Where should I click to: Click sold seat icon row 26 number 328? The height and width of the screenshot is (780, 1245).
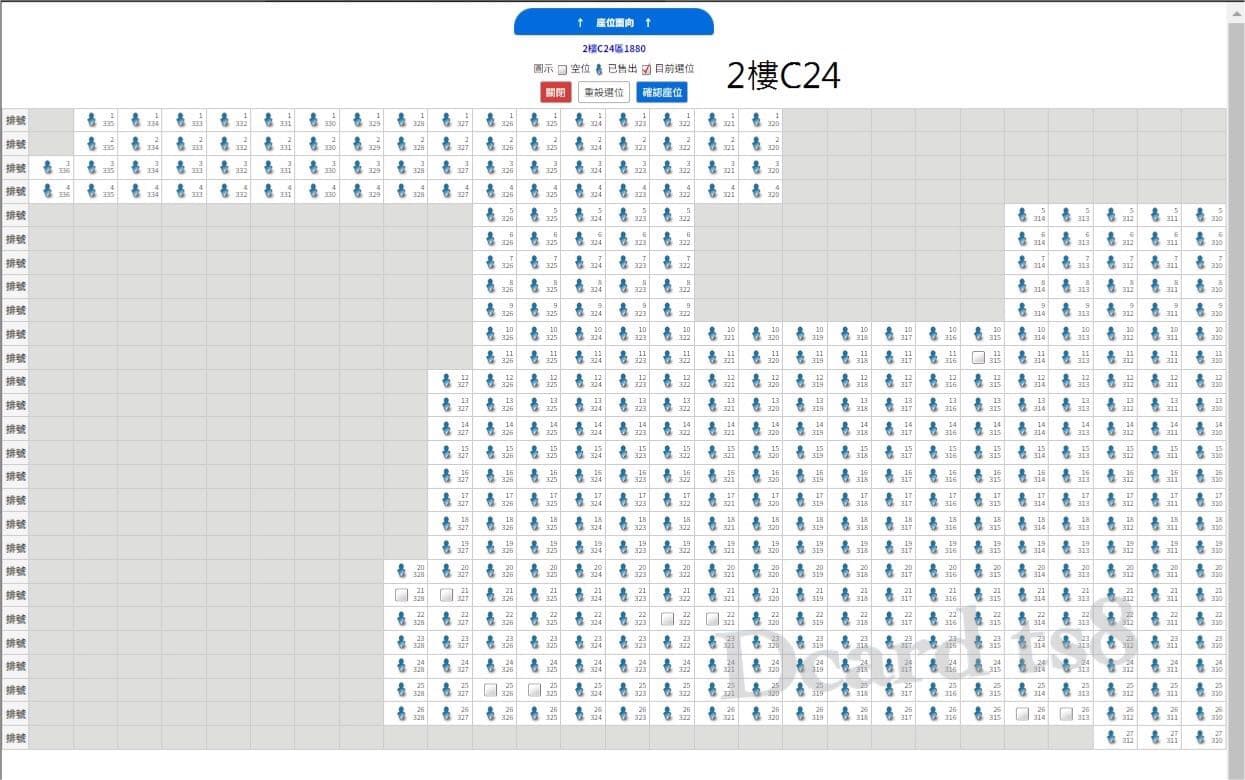[402, 714]
